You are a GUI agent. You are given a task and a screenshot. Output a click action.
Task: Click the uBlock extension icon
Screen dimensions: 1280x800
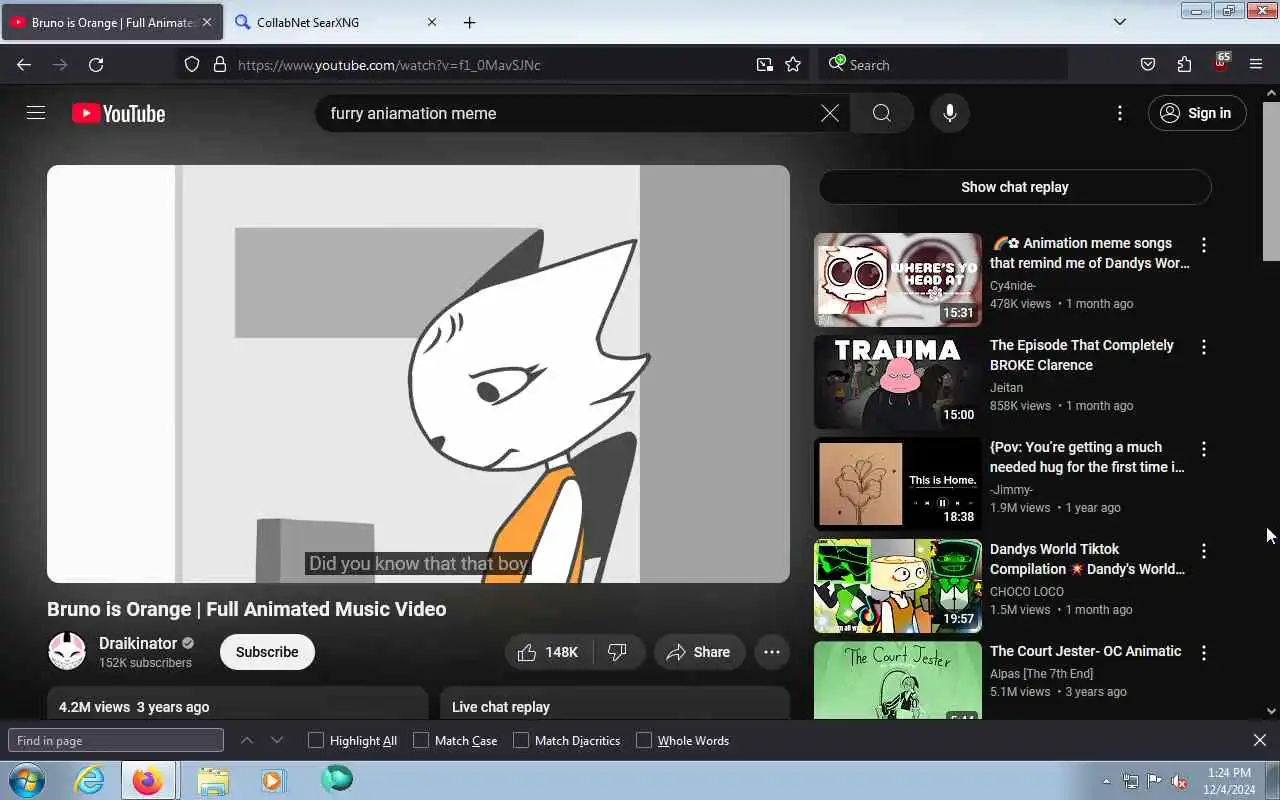point(1220,64)
